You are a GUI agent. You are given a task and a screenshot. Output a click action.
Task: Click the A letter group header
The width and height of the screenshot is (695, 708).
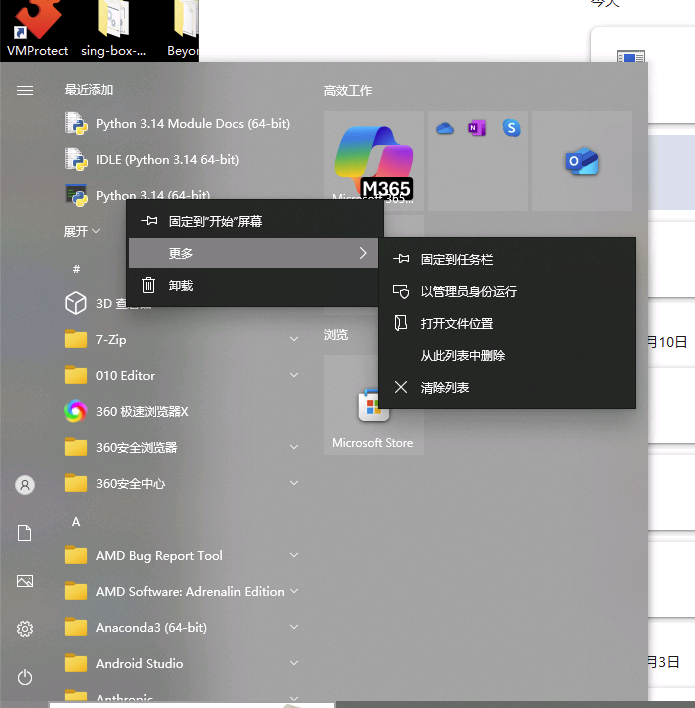click(76, 522)
